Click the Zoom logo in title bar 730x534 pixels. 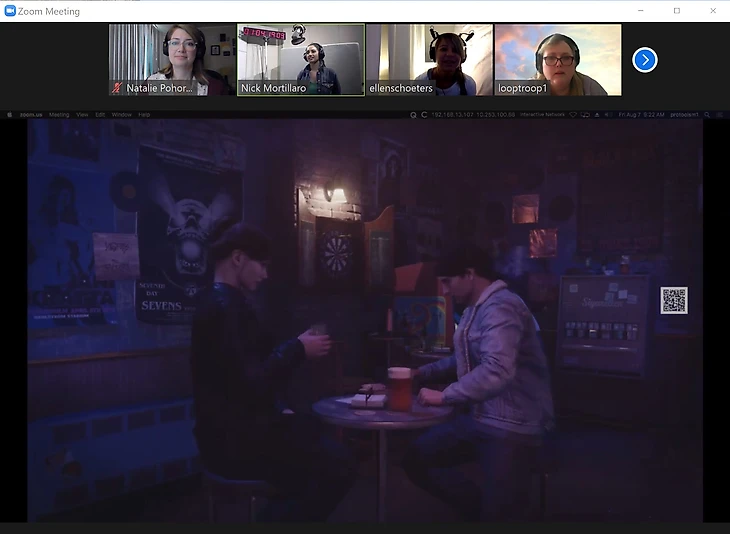pyautogui.click(x=10, y=11)
